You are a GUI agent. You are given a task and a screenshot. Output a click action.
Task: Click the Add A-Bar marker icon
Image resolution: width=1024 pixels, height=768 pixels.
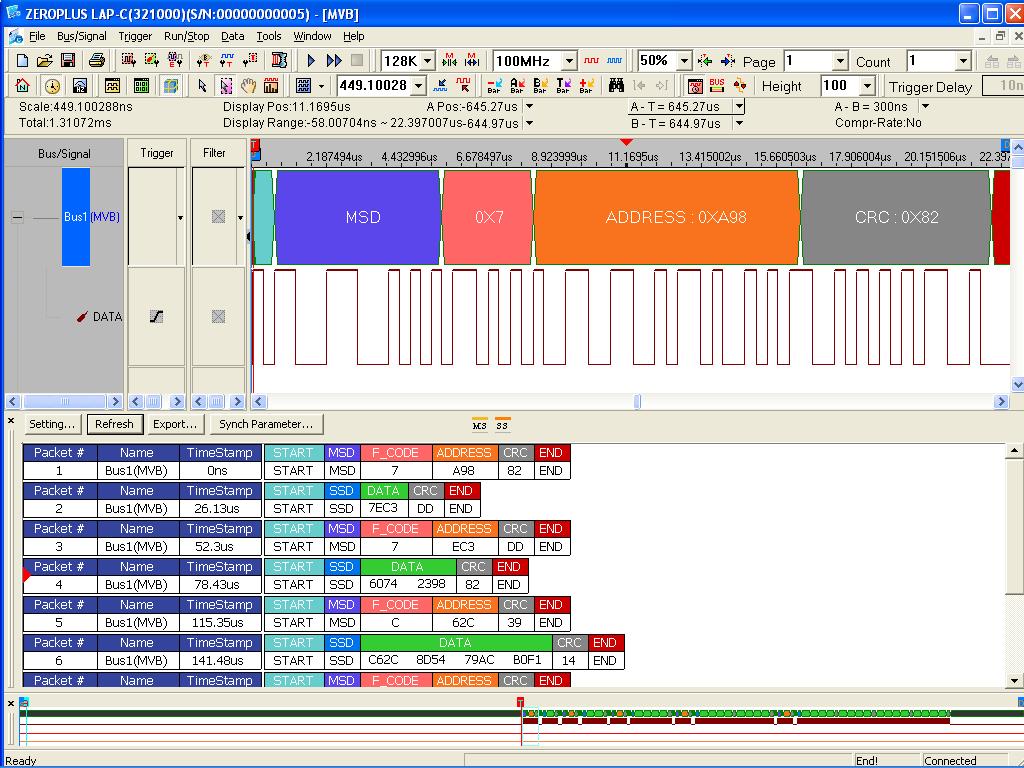tap(517, 85)
